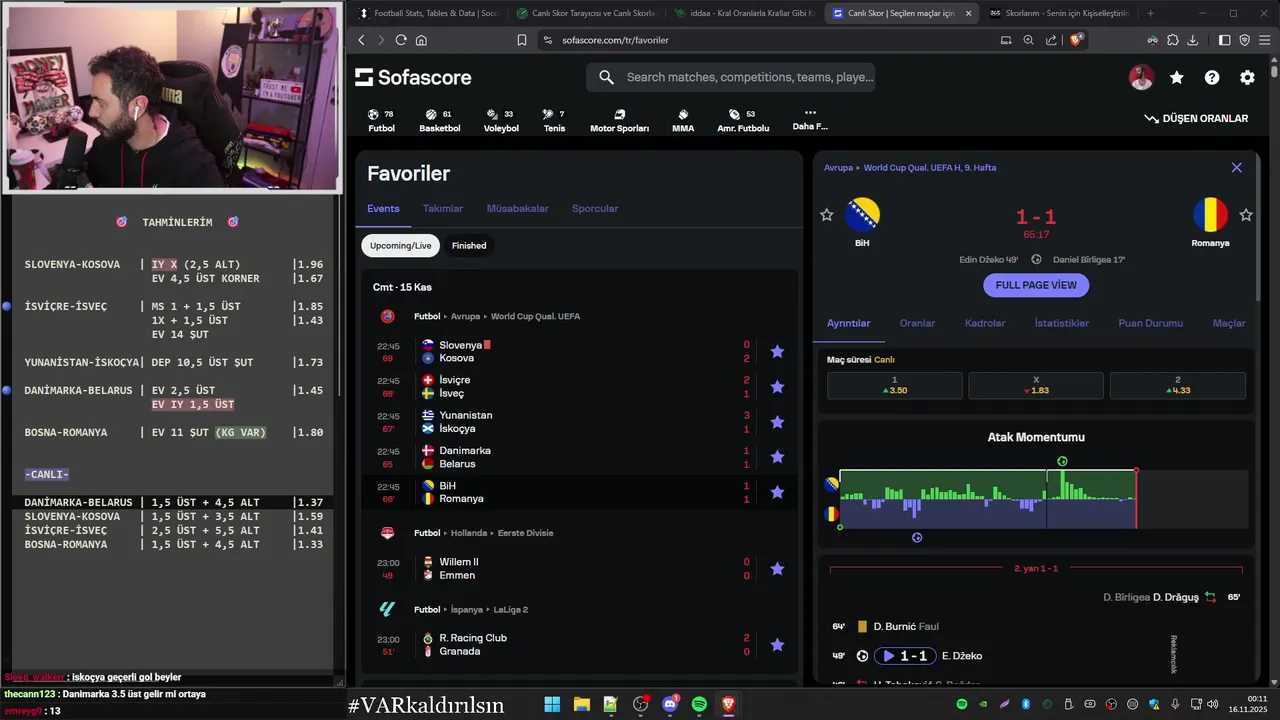This screenshot has width=1280, height=720.
Task: Select the Finished filter
Action: click(x=469, y=245)
